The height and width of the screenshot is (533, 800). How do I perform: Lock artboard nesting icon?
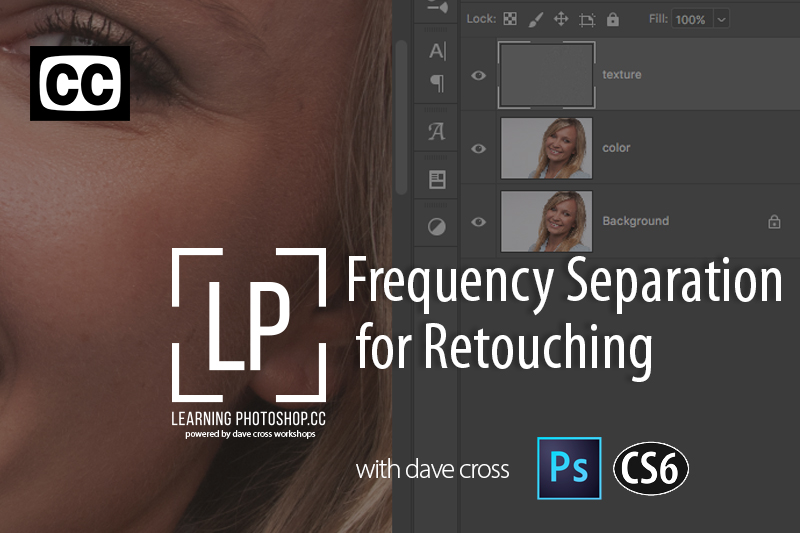[587, 20]
